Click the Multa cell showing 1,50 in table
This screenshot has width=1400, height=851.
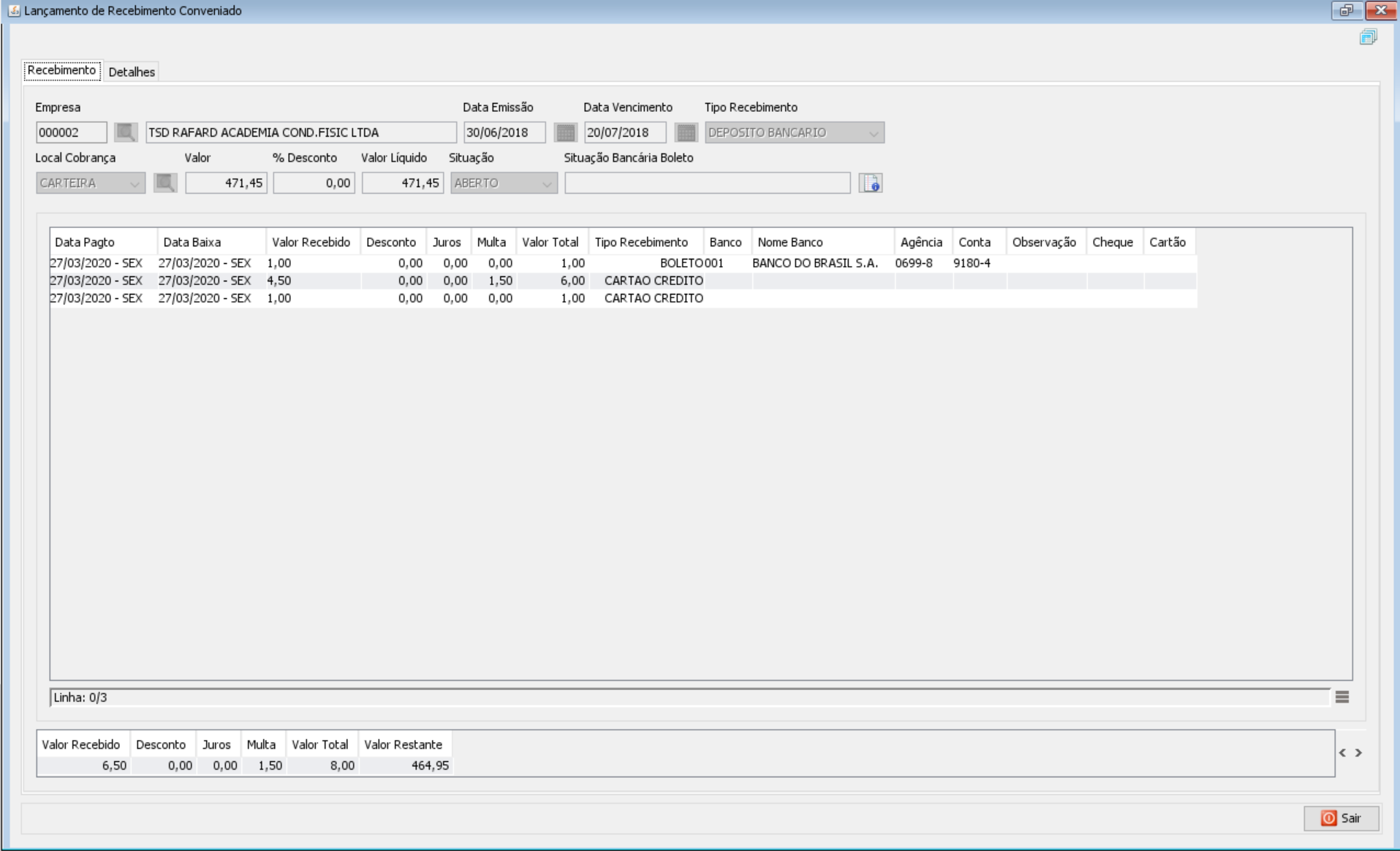point(493,281)
